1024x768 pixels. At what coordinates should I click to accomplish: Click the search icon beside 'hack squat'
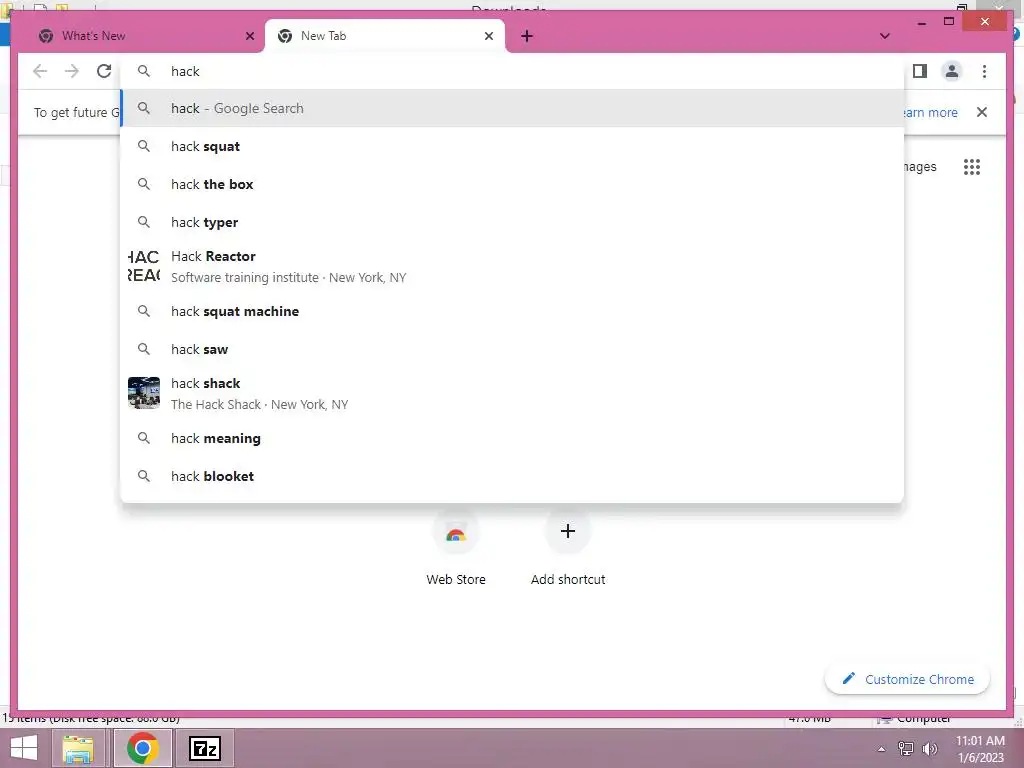click(x=144, y=146)
